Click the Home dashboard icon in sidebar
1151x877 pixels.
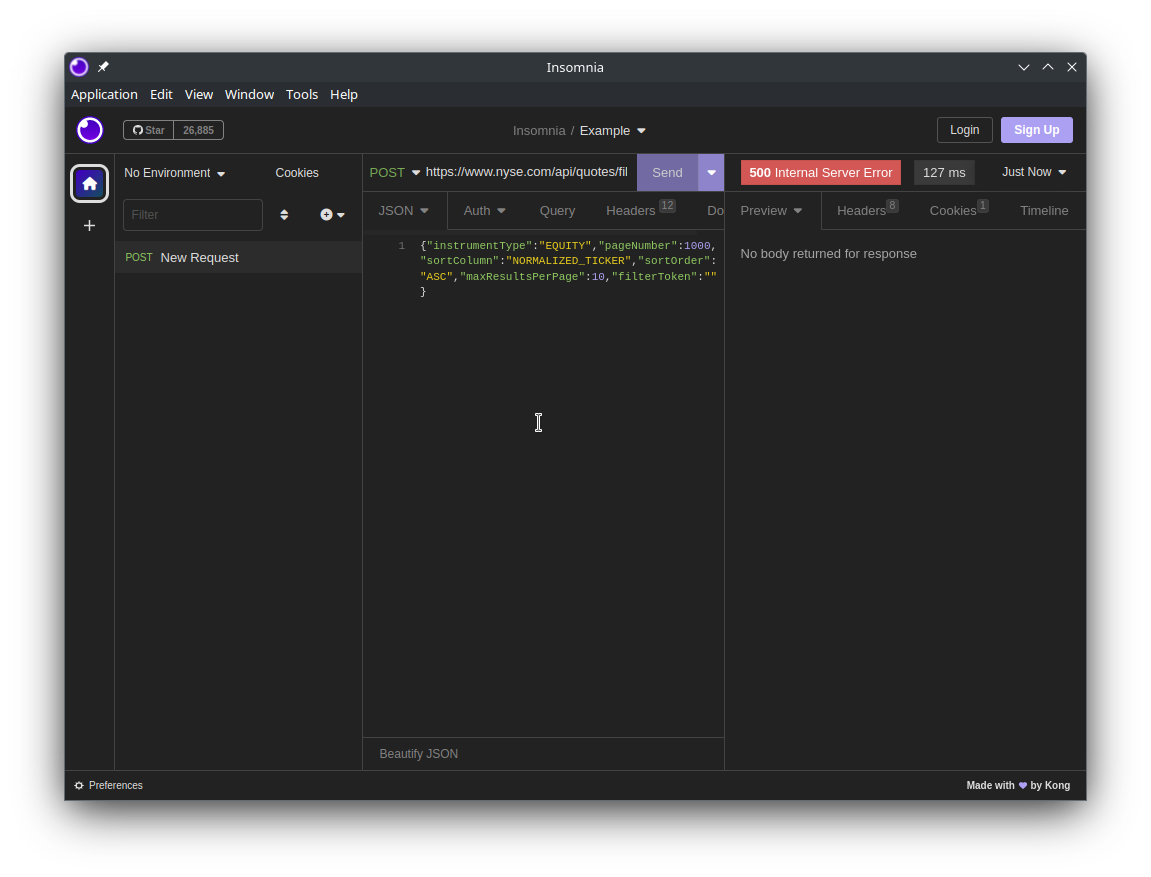pyautogui.click(x=90, y=183)
